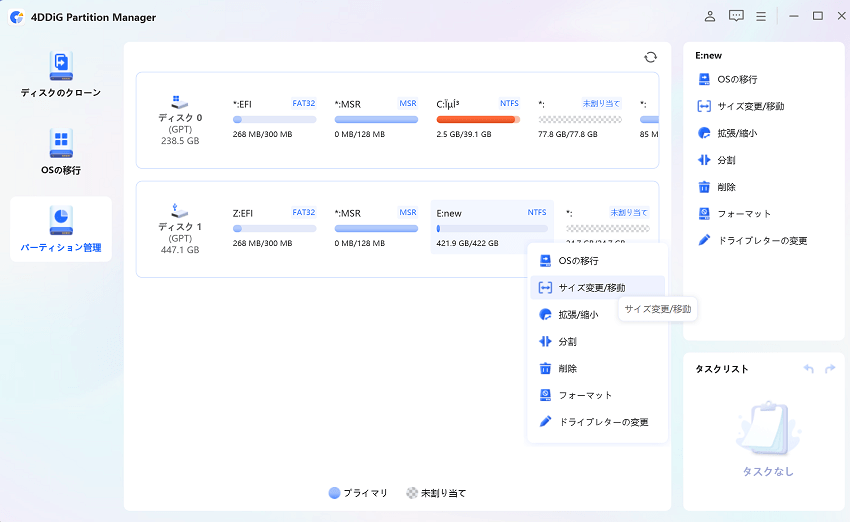Click the ディスク 0 drive icon
Viewport: 850px width, 522px height.
(x=179, y=102)
